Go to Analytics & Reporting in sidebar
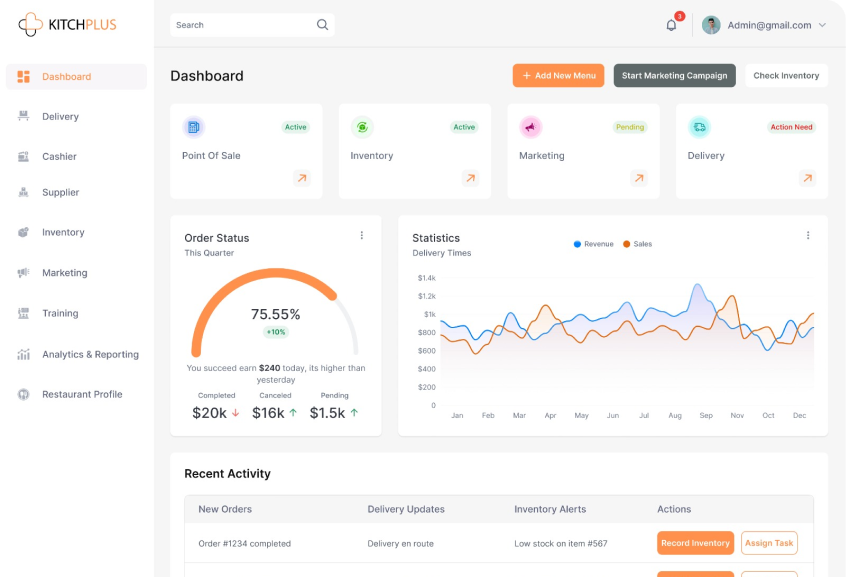This screenshot has width=846, height=577. tap(90, 354)
